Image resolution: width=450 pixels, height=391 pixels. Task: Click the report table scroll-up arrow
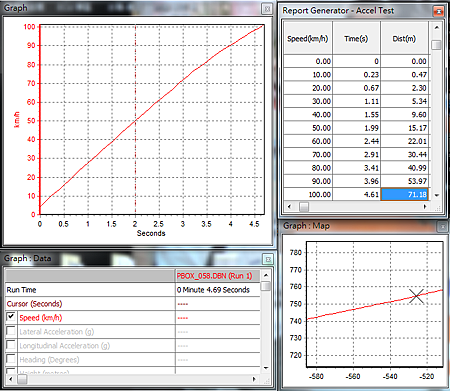coord(436,28)
